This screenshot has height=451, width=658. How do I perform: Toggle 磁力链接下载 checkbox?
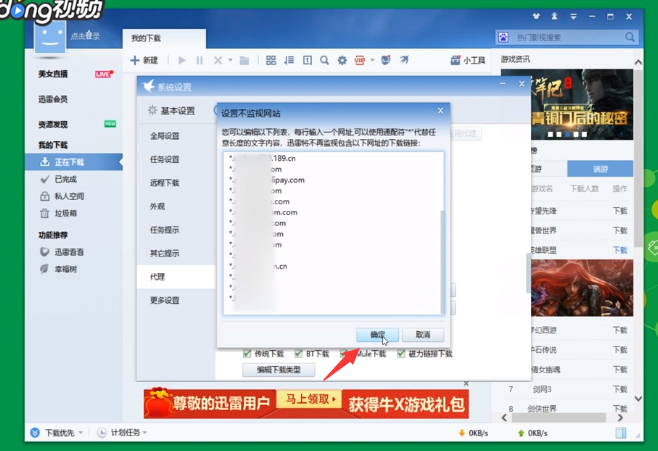pyautogui.click(x=401, y=354)
